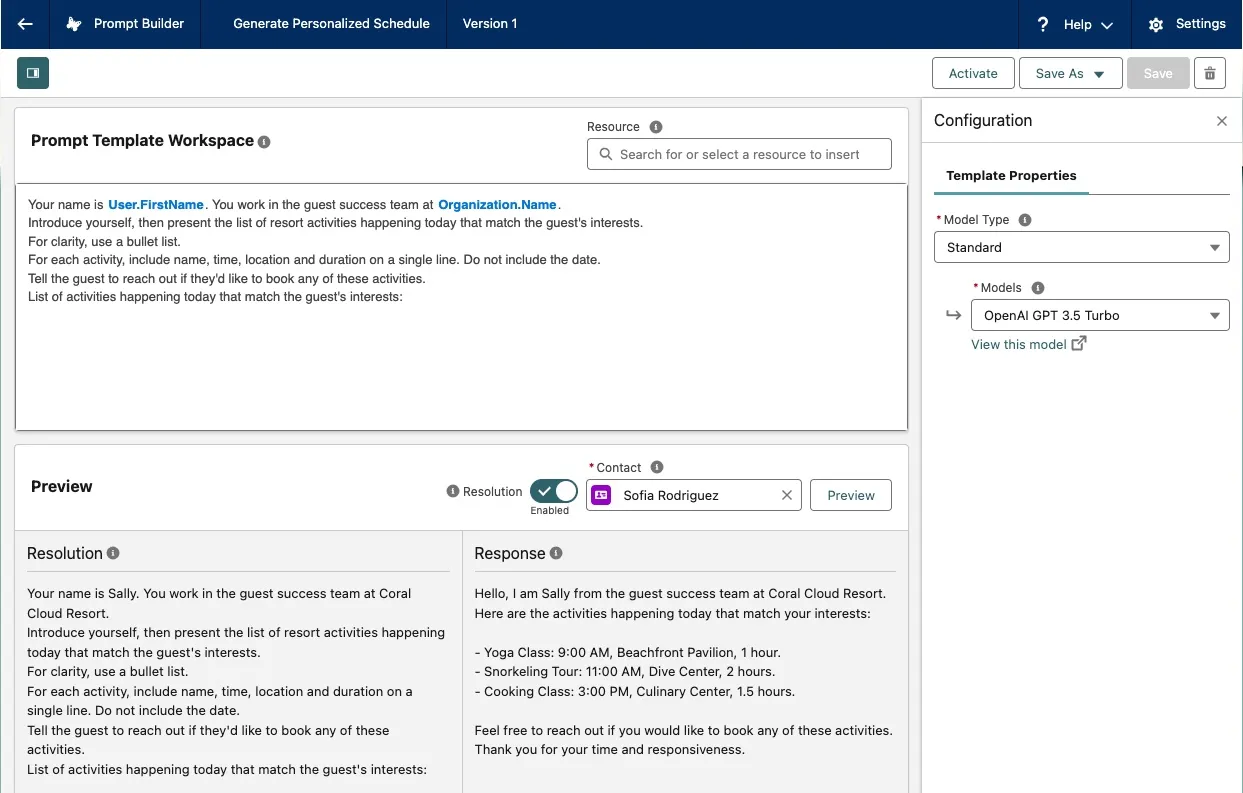Viewport: 1243px width, 793px height.
Task: Disable the Resolution toggle
Action: click(554, 491)
